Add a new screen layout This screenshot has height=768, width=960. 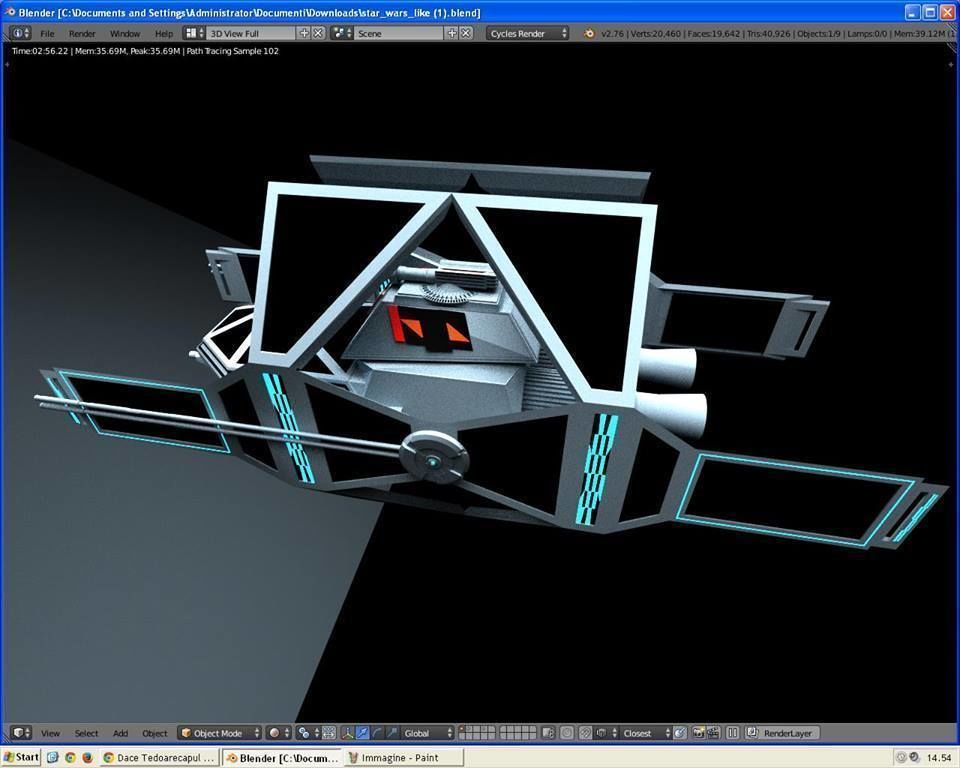pyautogui.click(x=304, y=33)
